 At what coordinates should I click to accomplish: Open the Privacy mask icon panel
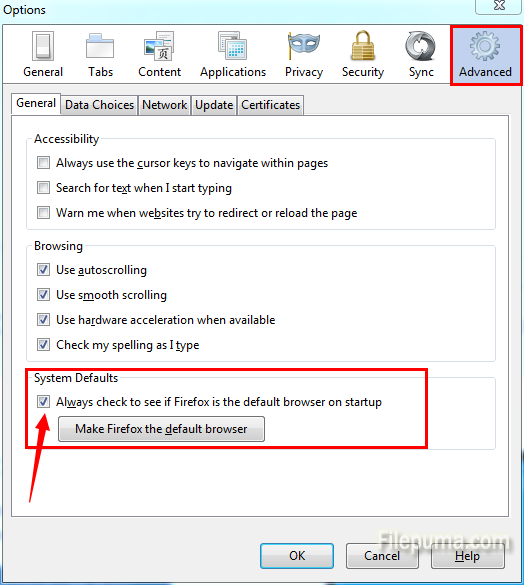[304, 54]
